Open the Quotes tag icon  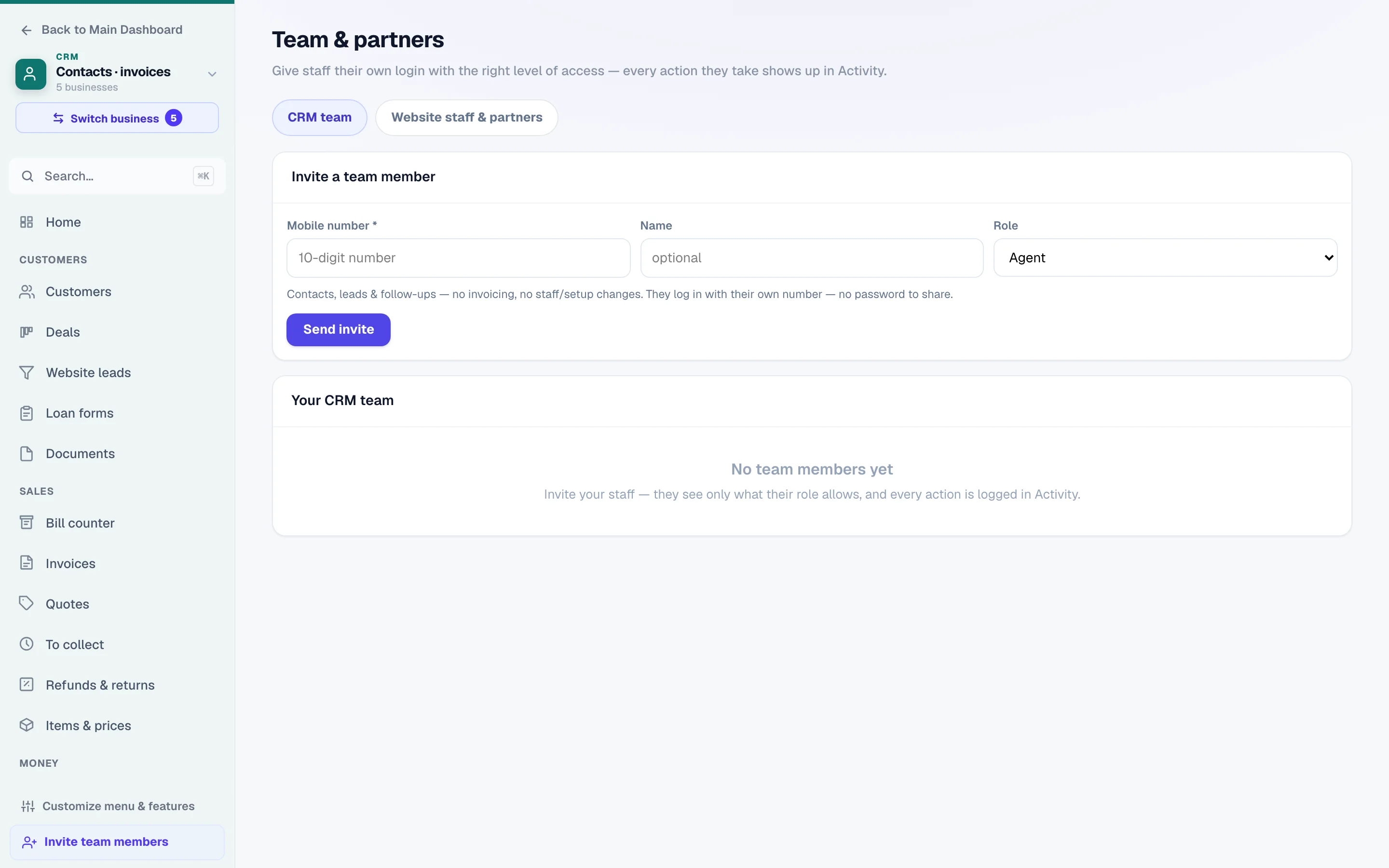point(27,603)
